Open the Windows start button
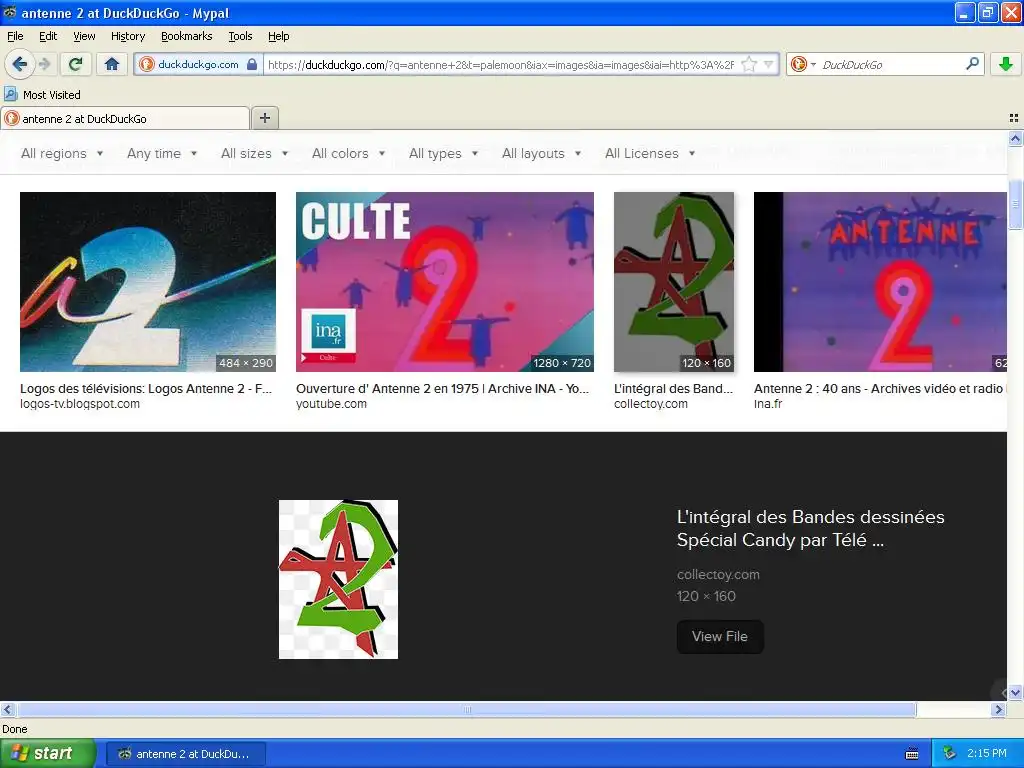1024x768 pixels. [48, 754]
